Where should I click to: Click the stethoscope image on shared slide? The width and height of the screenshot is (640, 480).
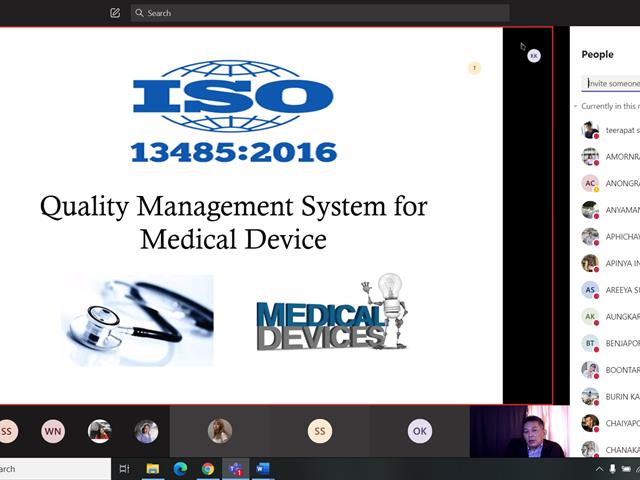tap(137, 320)
